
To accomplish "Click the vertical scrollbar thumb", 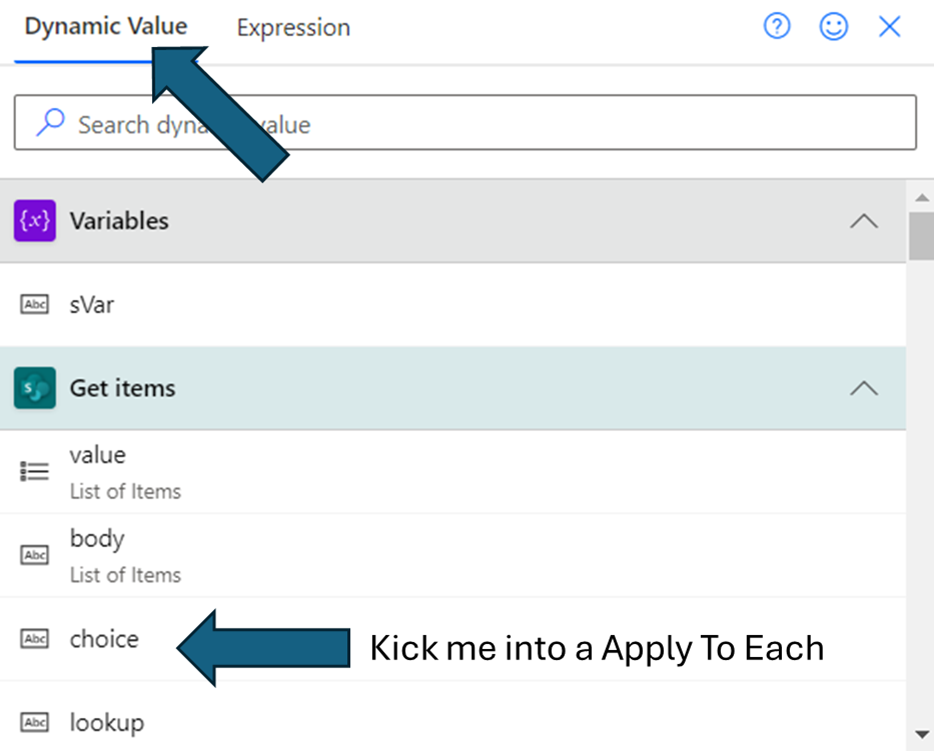I will point(919,236).
